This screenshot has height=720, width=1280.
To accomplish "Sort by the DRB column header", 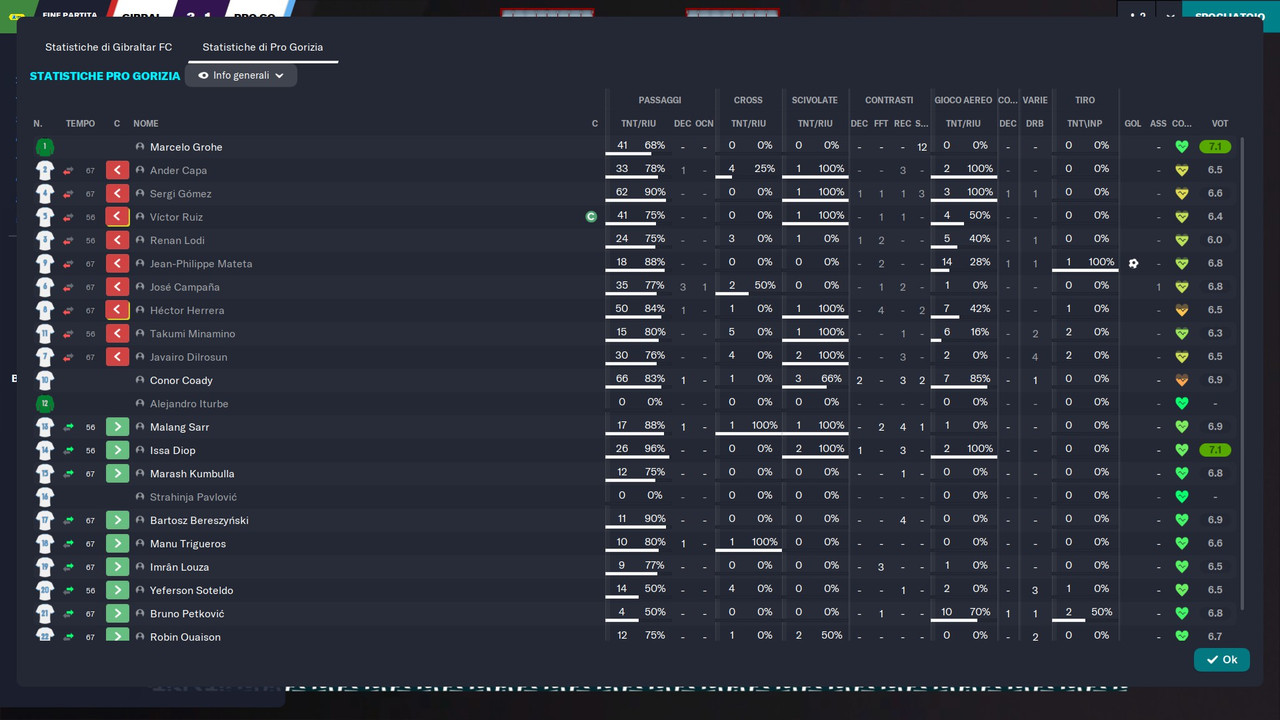I will [x=1035, y=124].
